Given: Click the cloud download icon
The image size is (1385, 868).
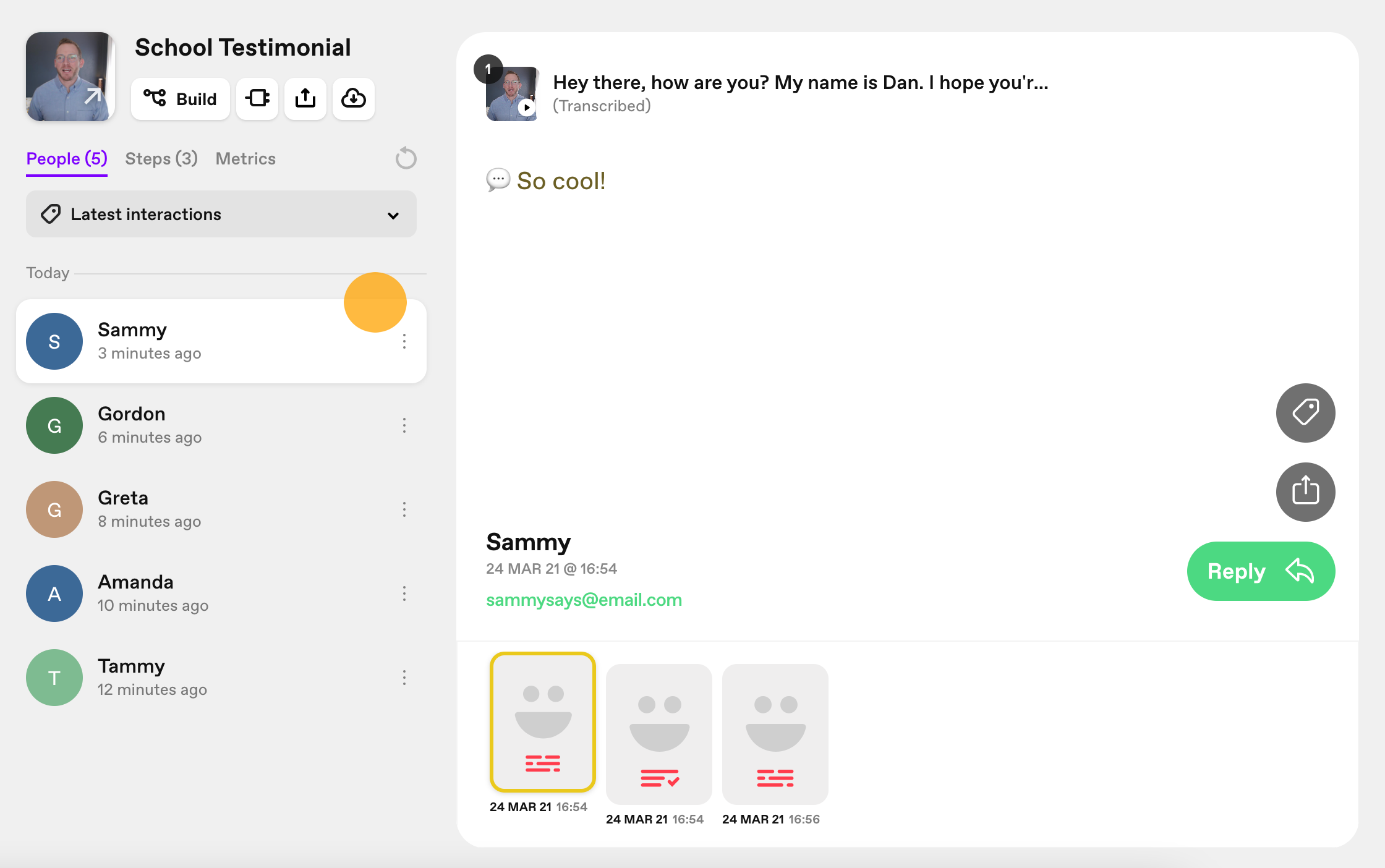Looking at the screenshot, I should tap(354, 99).
